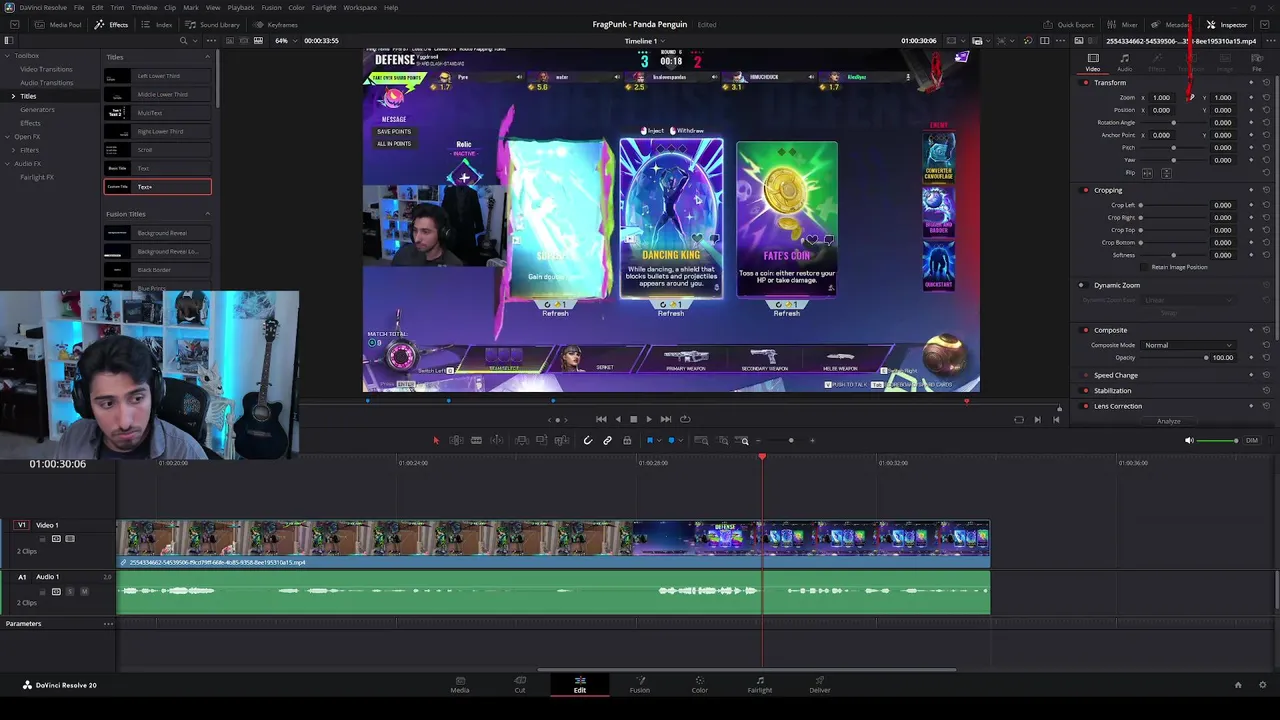Open the Index panel

coord(157,25)
